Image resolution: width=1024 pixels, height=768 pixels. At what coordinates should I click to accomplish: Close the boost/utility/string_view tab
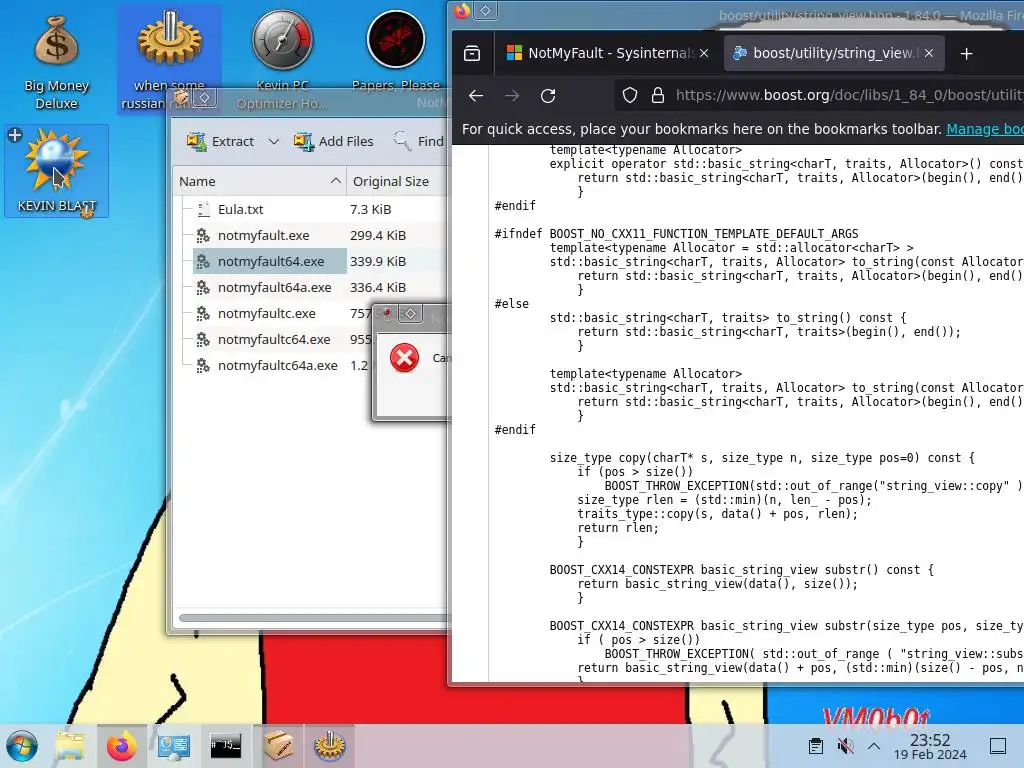coord(929,54)
